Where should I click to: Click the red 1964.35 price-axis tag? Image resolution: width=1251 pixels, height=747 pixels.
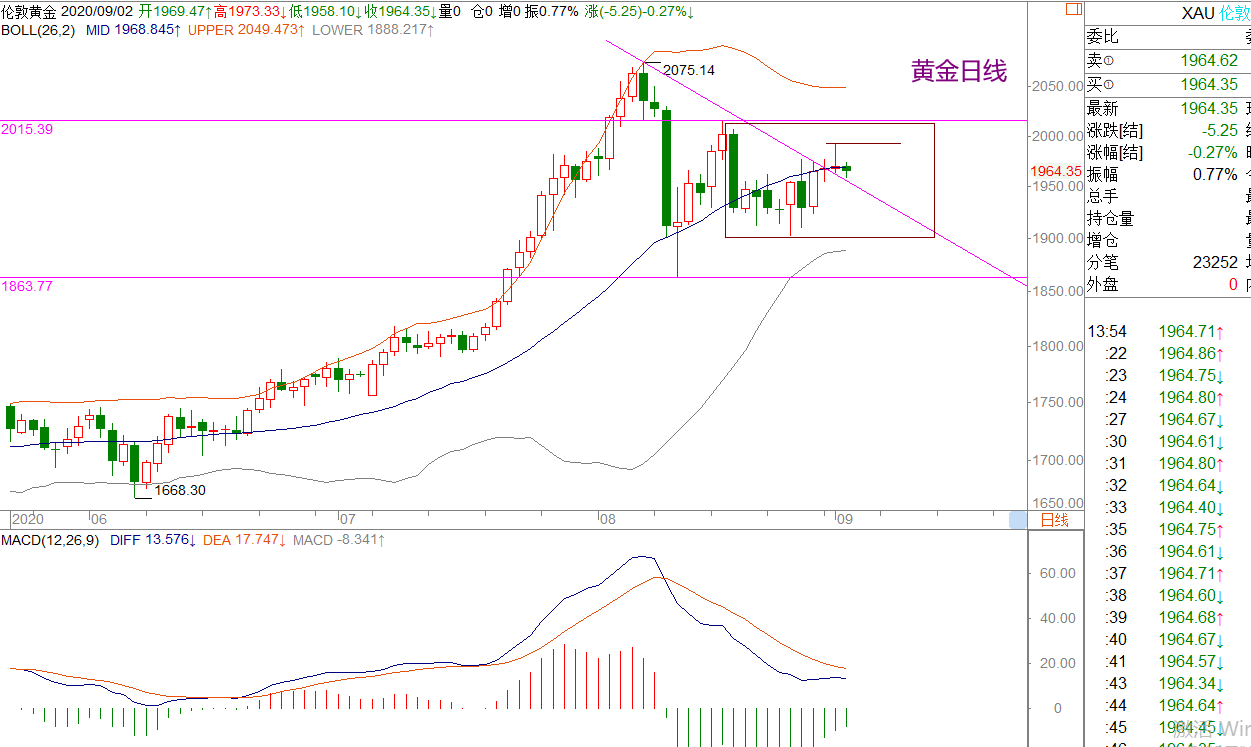click(x=1056, y=171)
